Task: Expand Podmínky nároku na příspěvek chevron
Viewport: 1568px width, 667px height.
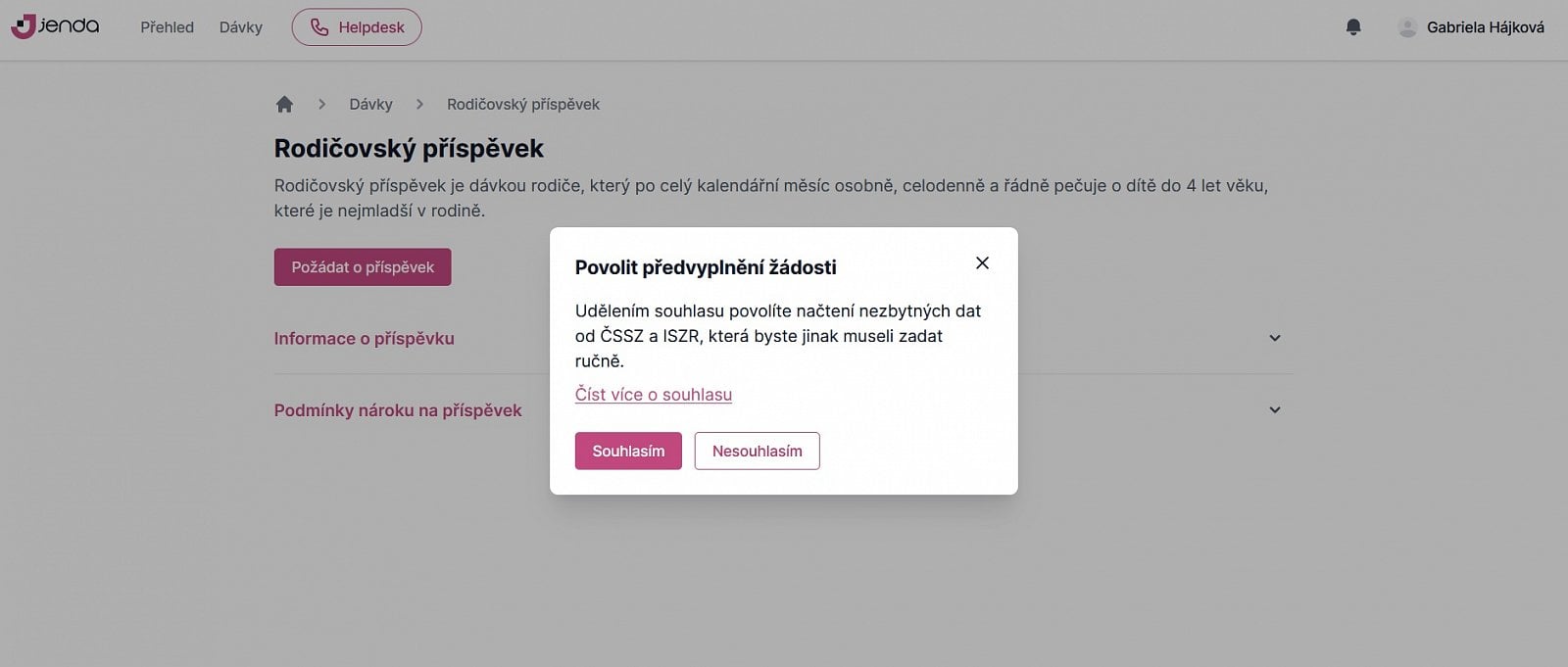Action: [x=1275, y=410]
